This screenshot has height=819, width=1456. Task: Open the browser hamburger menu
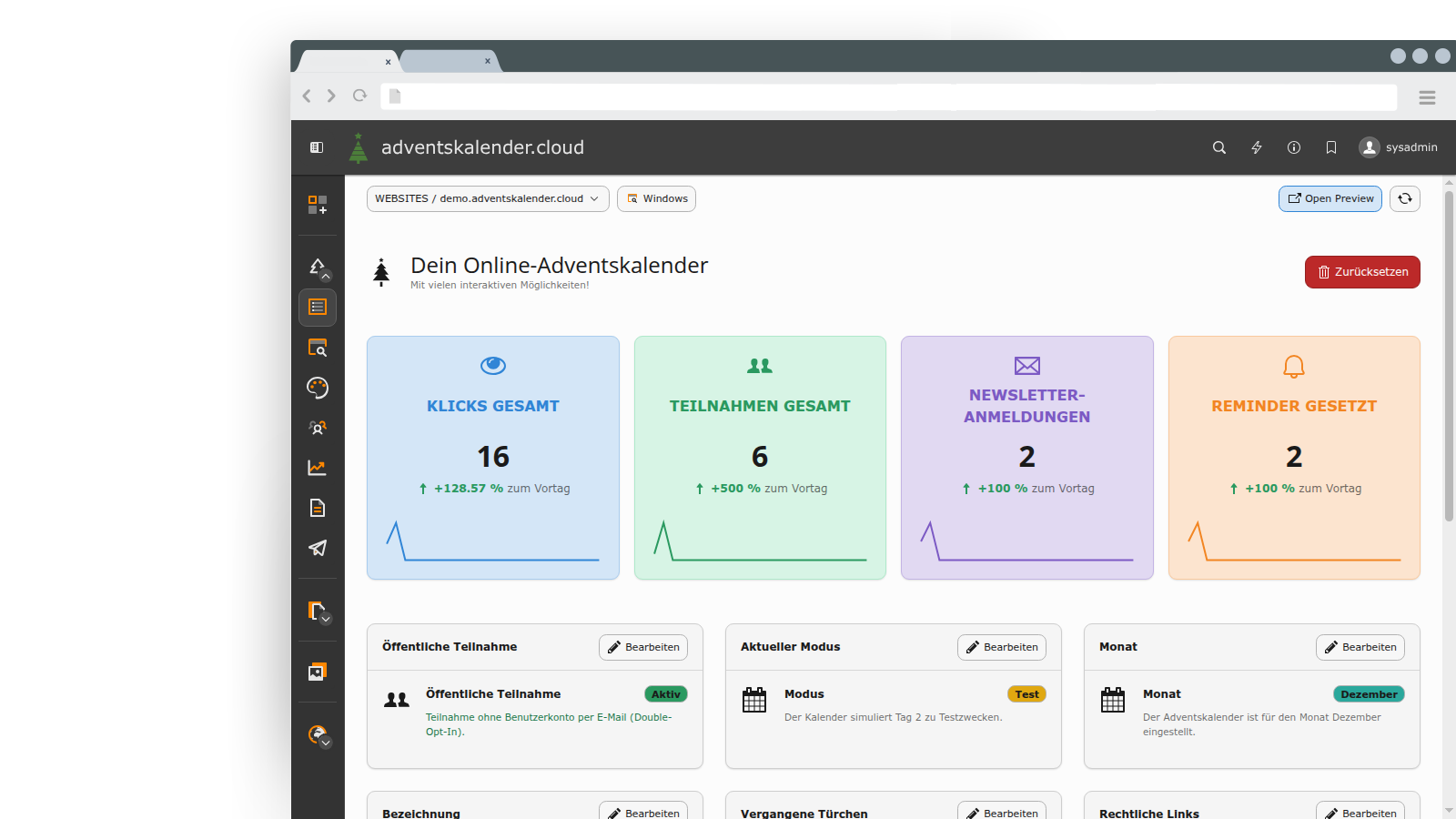(1427, 97)
